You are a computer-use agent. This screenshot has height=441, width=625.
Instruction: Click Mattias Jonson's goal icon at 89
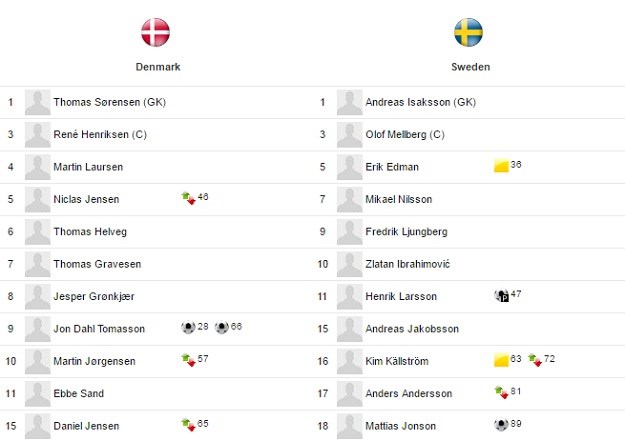(x=501, y=425)
